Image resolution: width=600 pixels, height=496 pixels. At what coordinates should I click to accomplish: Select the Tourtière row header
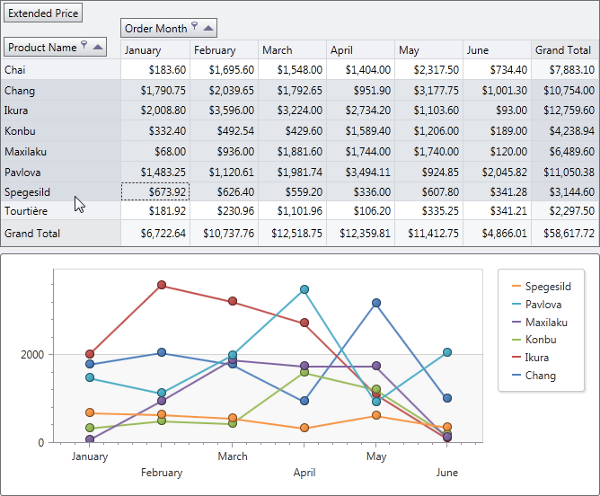[60, 211]
